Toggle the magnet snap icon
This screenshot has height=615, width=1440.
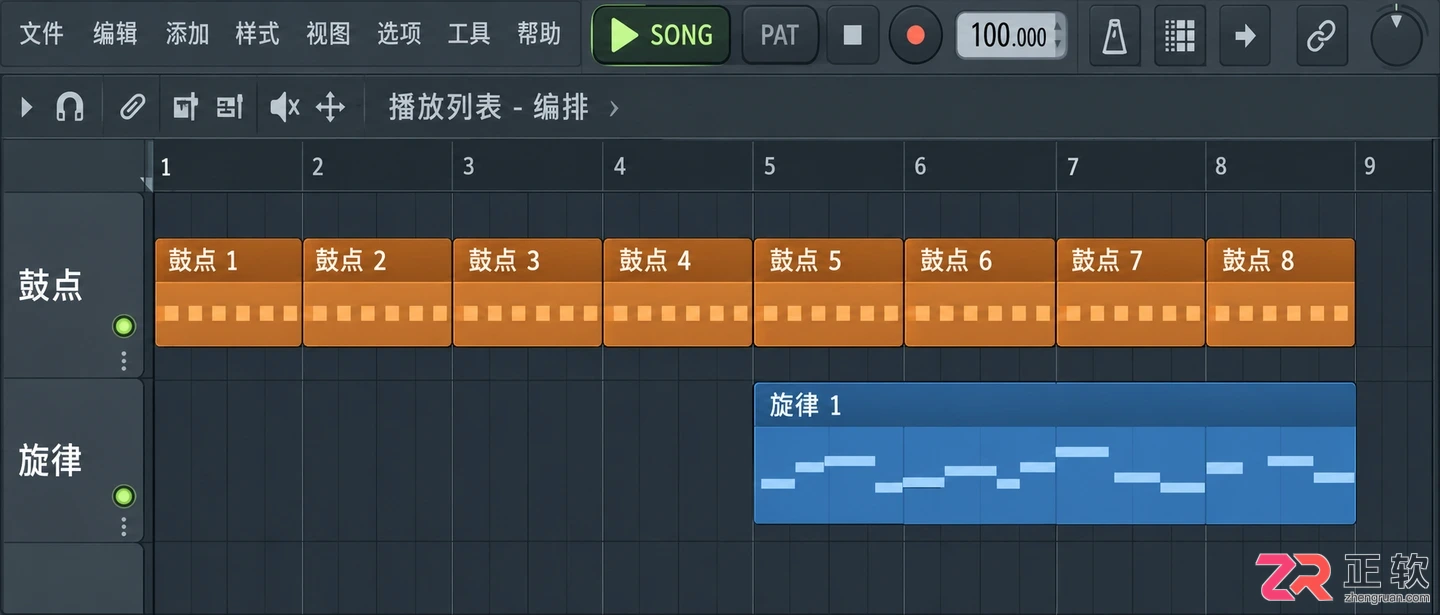pyautogui.click(x=70, y=106)
